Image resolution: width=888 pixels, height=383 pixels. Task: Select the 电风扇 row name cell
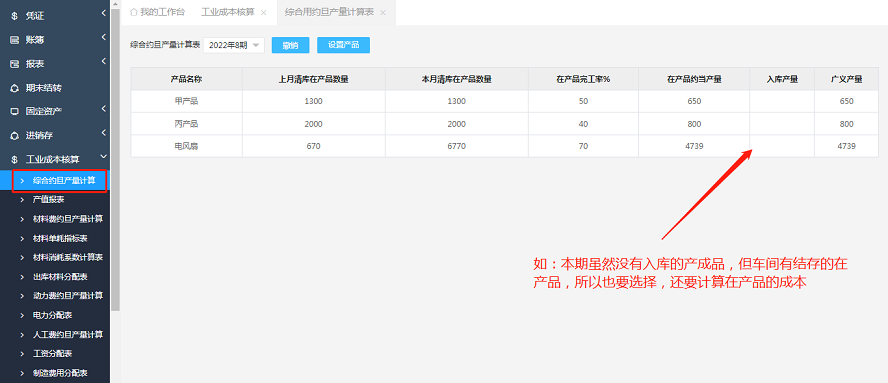click(186, 146)
